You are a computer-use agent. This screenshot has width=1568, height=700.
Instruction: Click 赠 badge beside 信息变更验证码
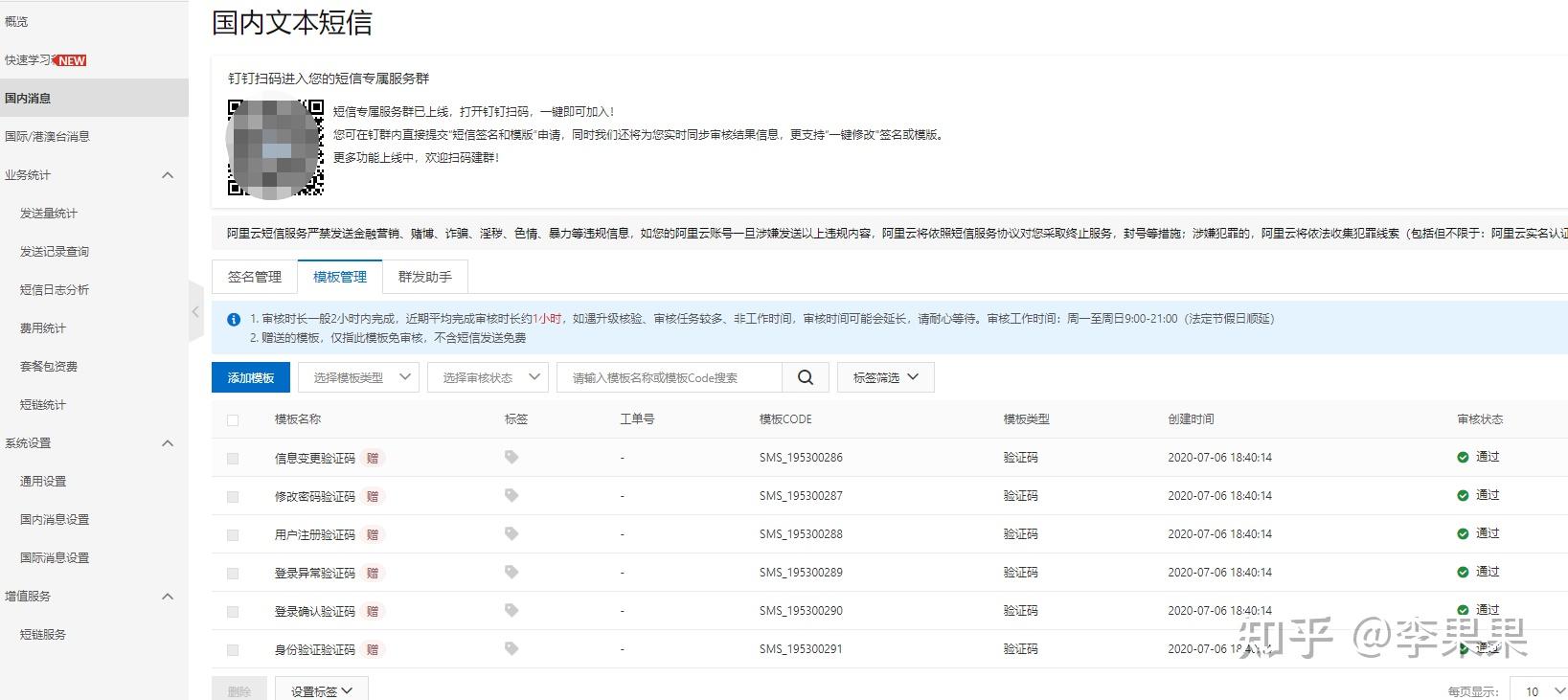click(x=373, y=458)
